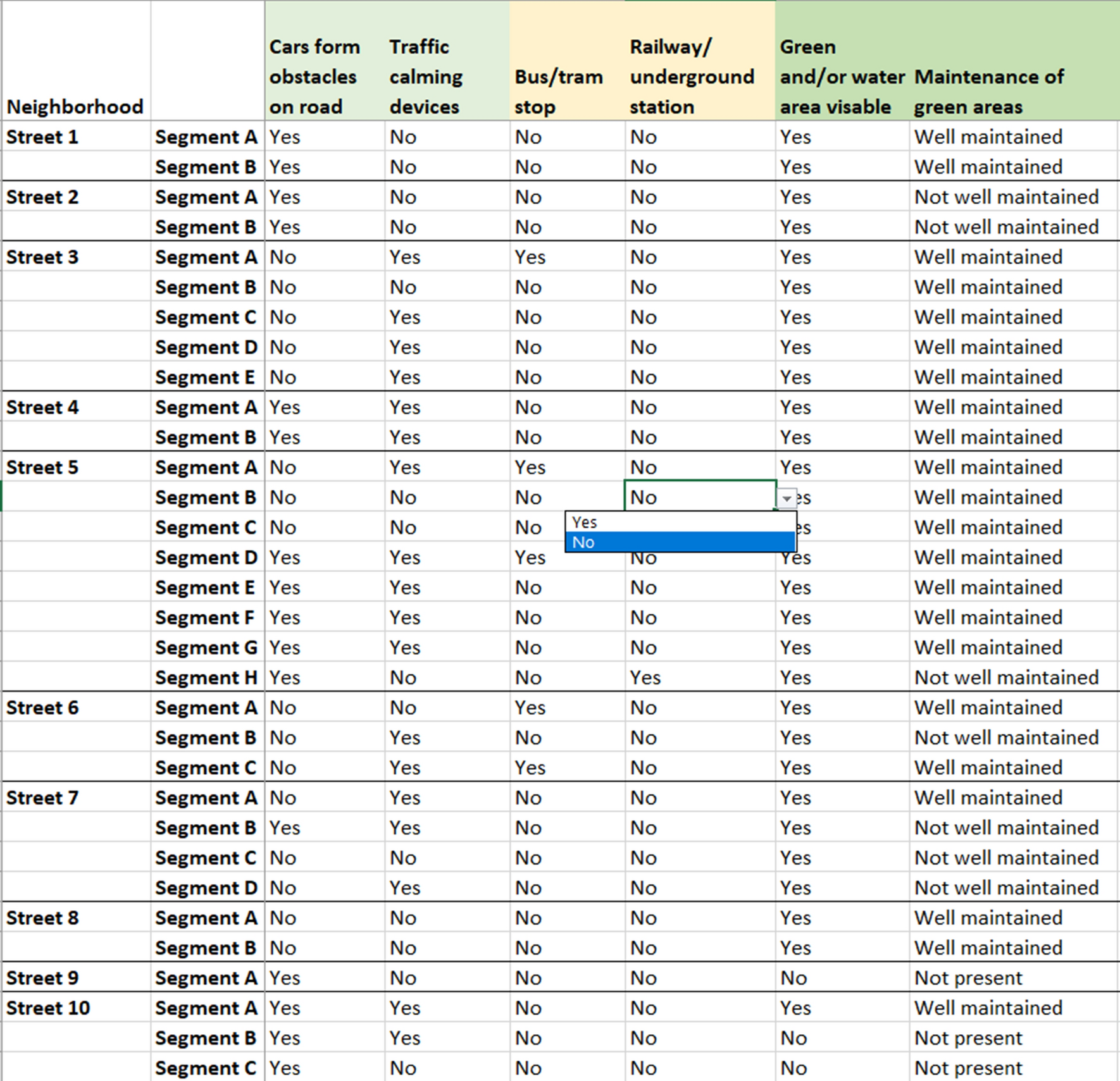Select Street 6 Segment C bus/tram 'Yes' cell

tap(567, 767)
